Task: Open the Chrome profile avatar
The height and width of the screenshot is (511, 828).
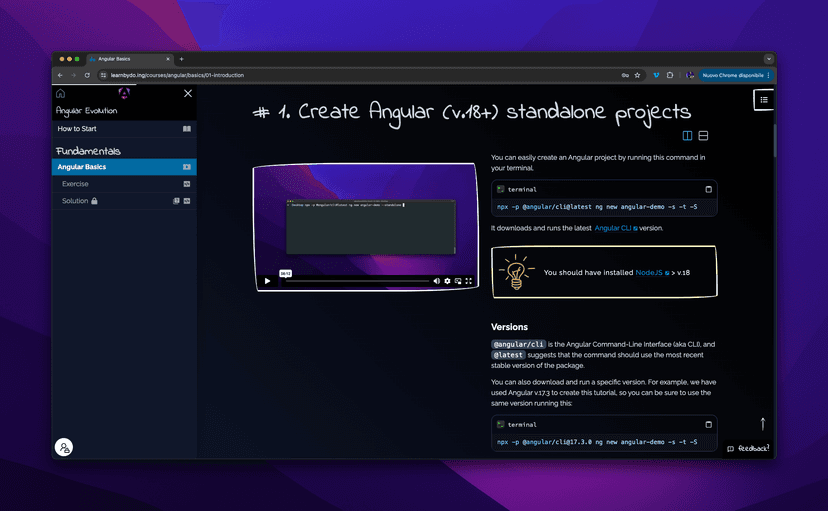Action: coord(690,75)
